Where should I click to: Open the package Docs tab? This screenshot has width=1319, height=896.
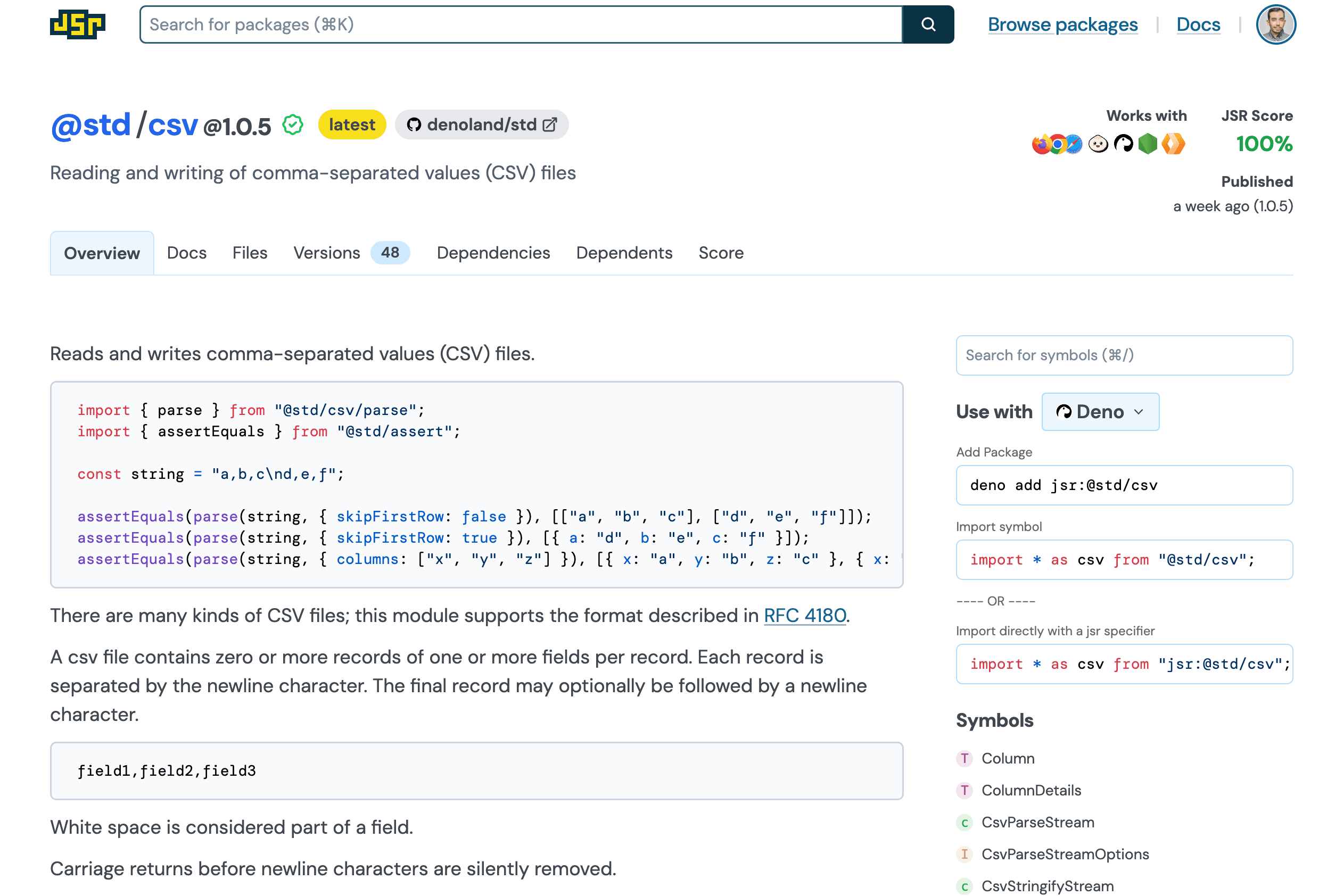click(x=187, y=253)
